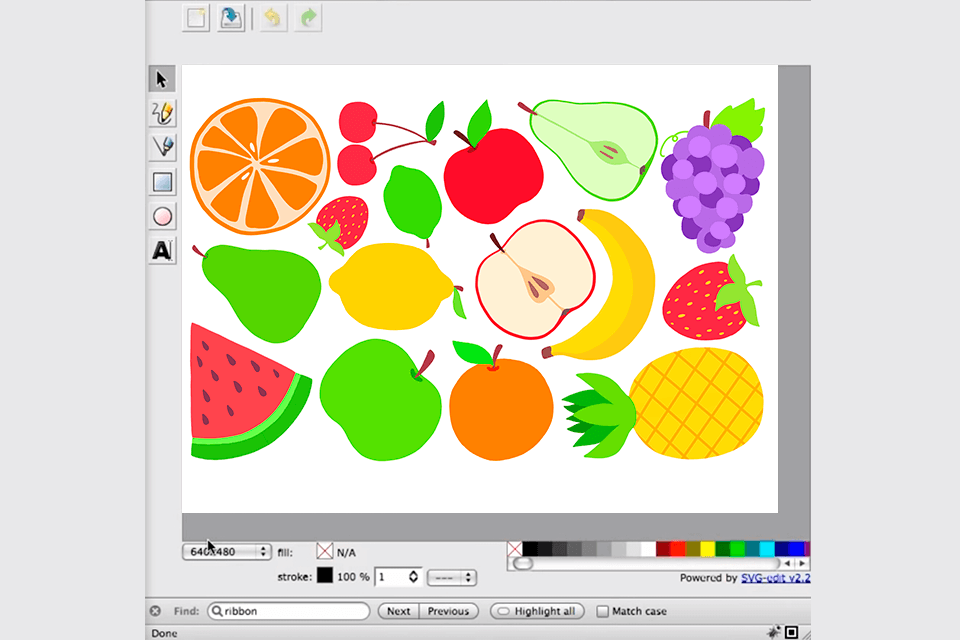Click the yellow lemon on canvas
960x640 pixels.
pos(391,287)
